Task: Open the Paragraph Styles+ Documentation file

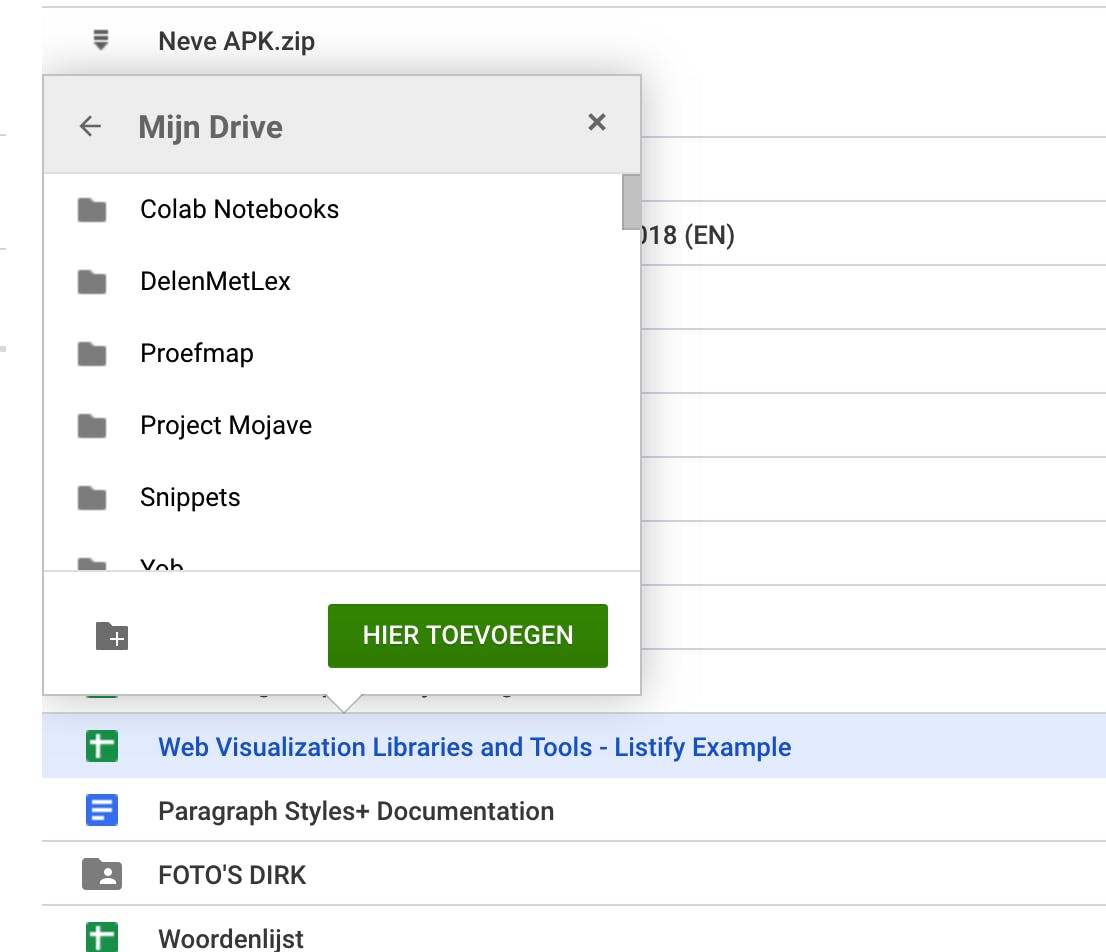Action: click(356, 811)
